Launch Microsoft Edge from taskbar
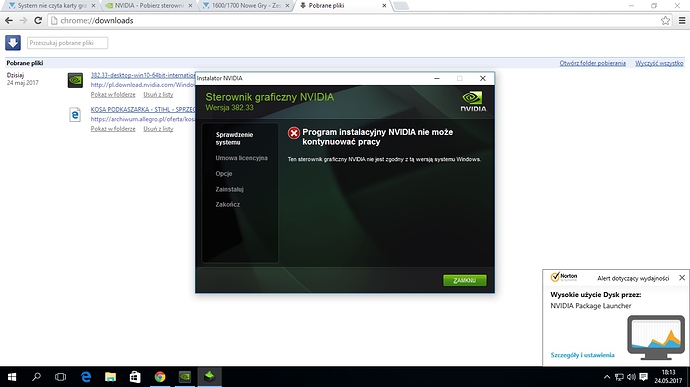690x387 pixels. [x=86, y=376]
